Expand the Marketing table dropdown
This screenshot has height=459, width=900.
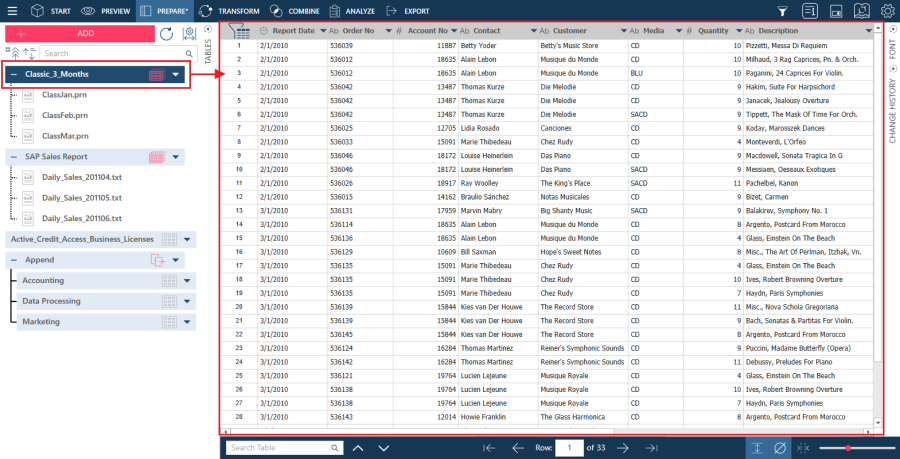tap(187, 322)
